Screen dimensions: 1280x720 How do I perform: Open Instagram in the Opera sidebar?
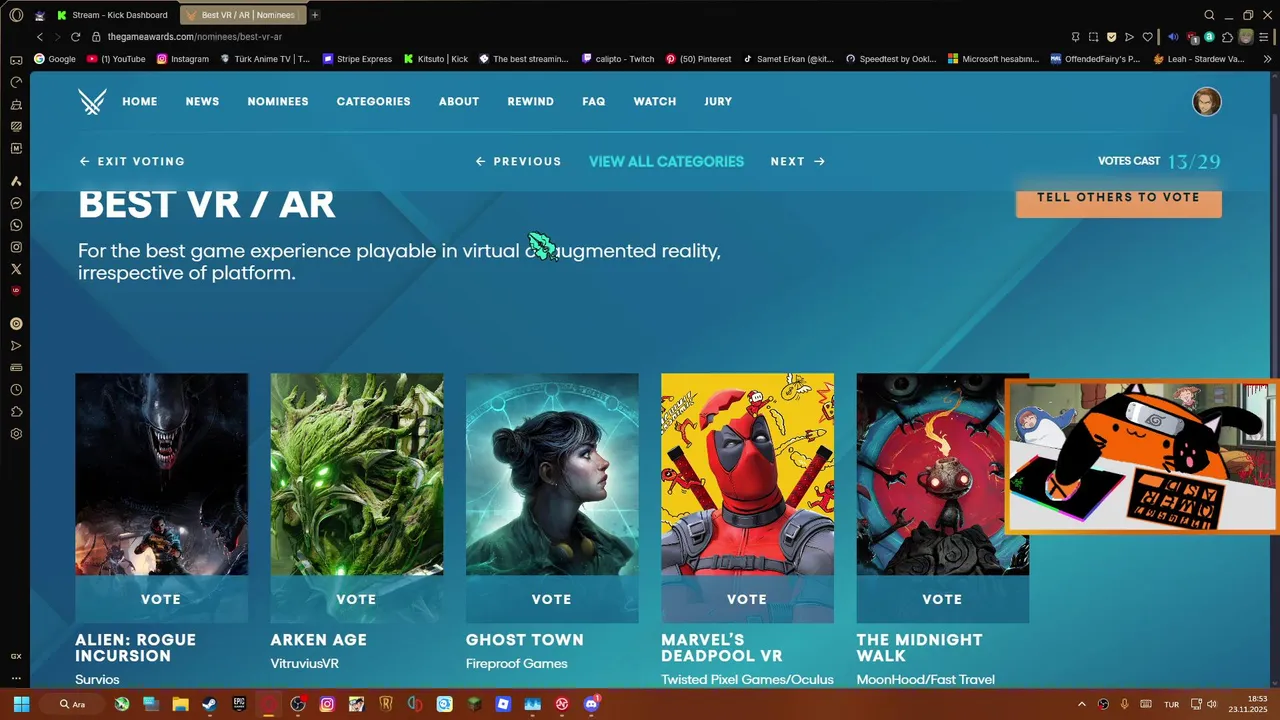point(16,247)
